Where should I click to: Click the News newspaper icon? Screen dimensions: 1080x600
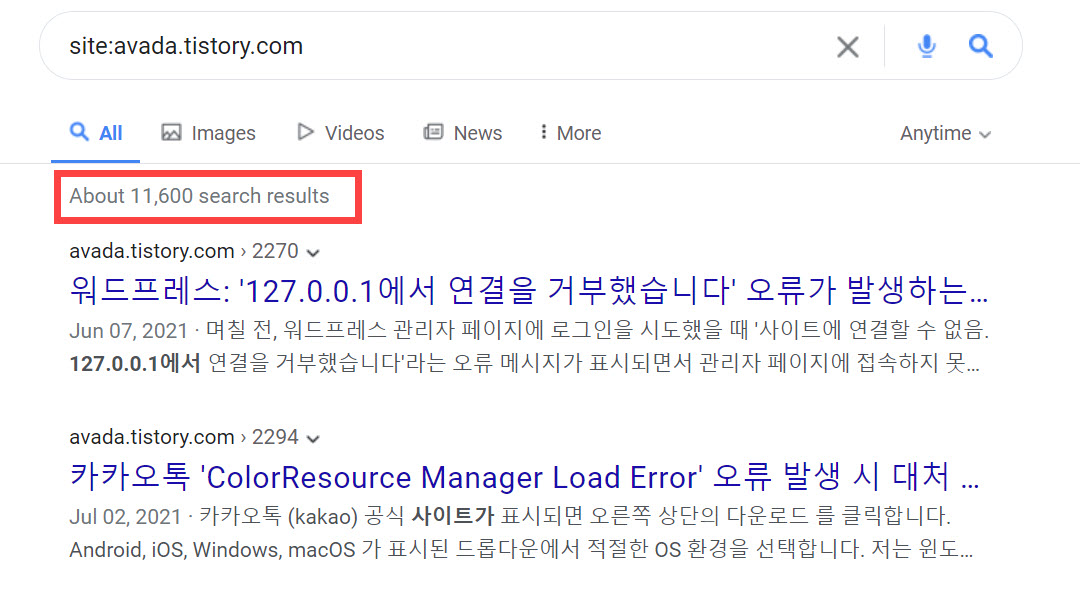[x=433, y=132]
